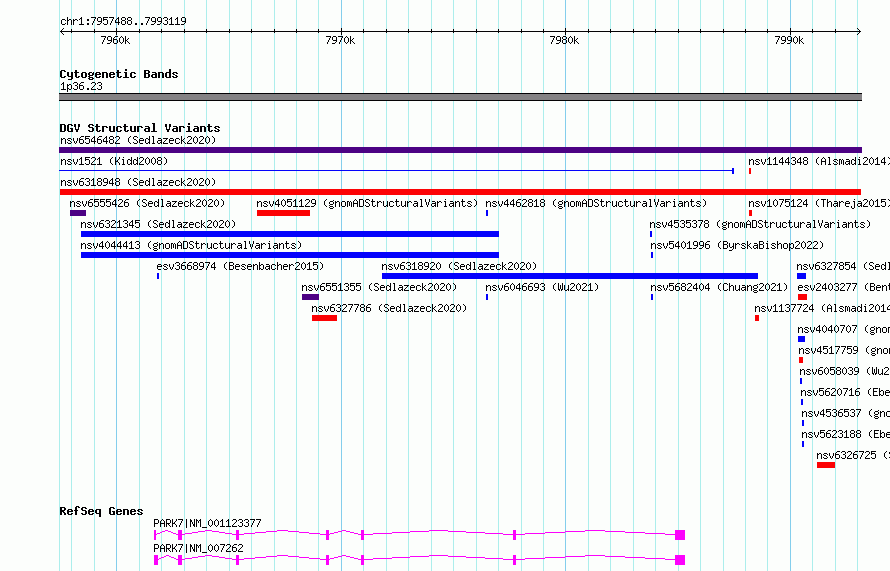890x571 pixels.
Task: Open the nsv6321345 (Sedlazeck2020) label
Action: pyautogui.click(x=158, y=224)
